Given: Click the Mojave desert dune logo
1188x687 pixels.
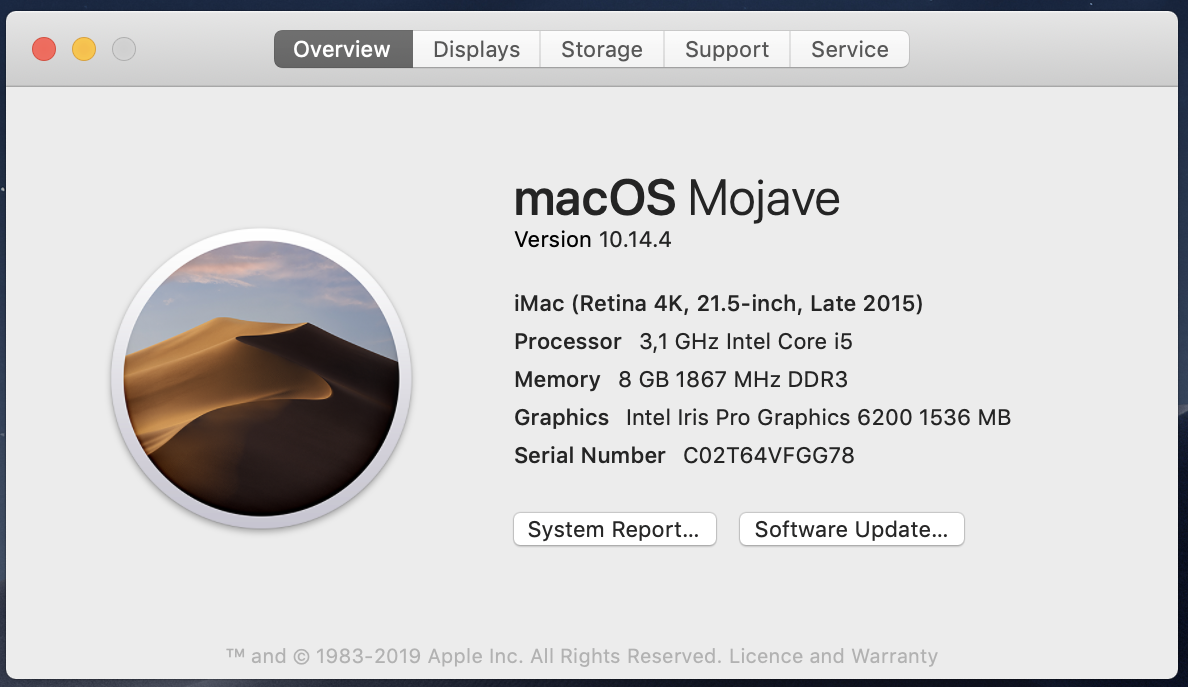Looking at the screenshot, I should coord(261,378).
